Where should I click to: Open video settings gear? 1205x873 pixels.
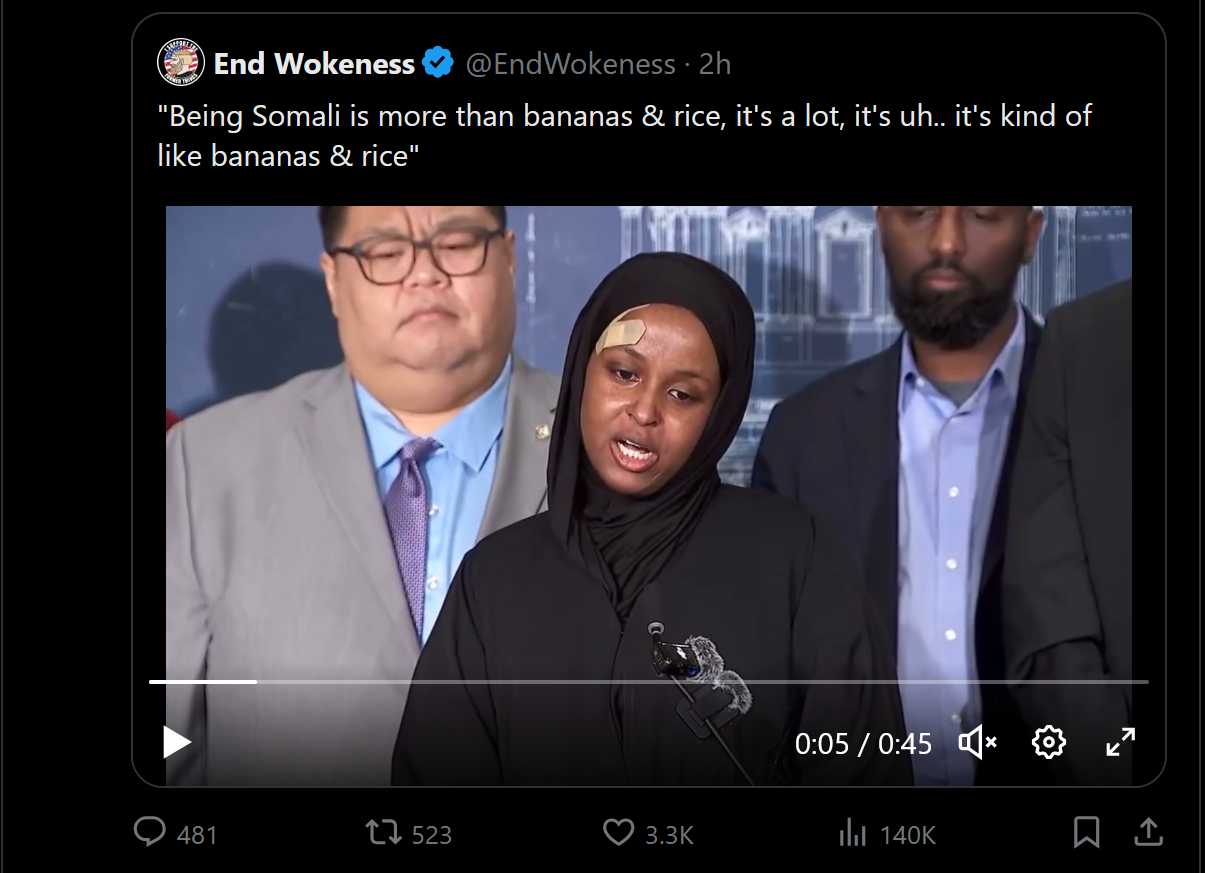point(1048,742)
